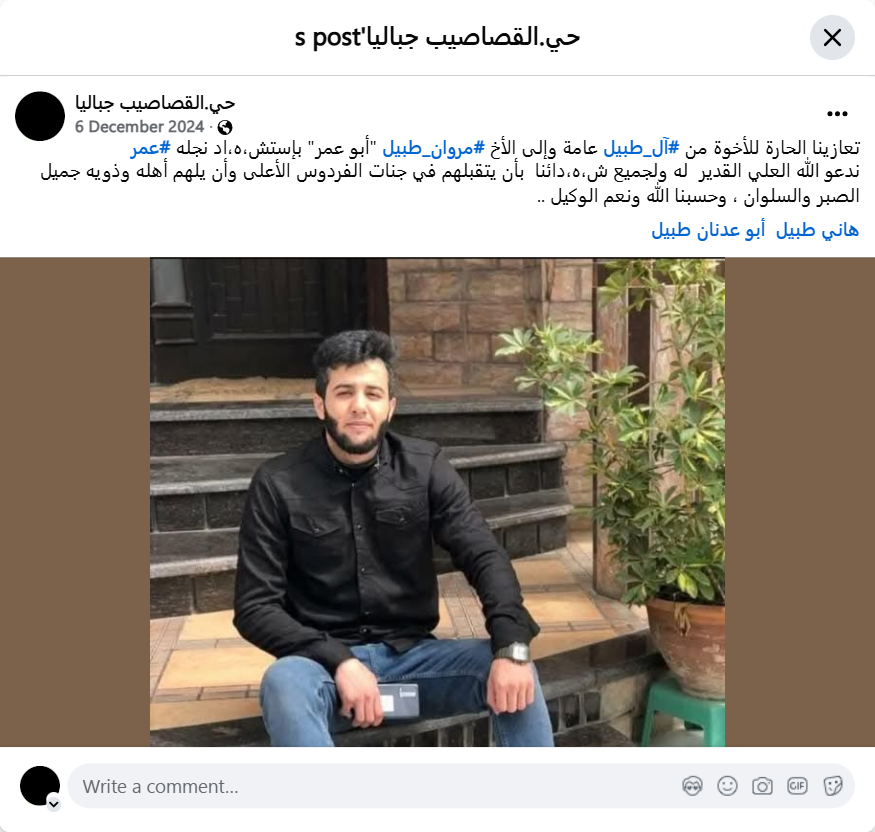
Task: Open the post photo in viewer
Action: click(438, 502)
